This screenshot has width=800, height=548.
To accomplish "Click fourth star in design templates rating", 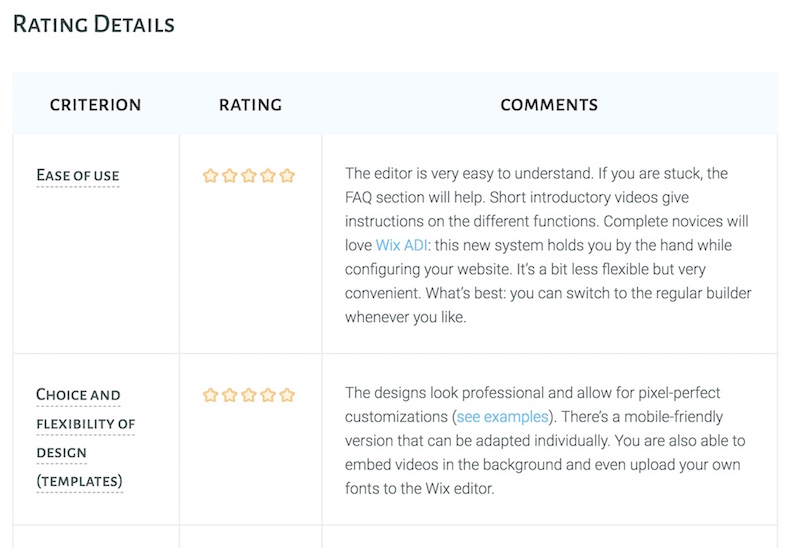I will tap(268, 395).
